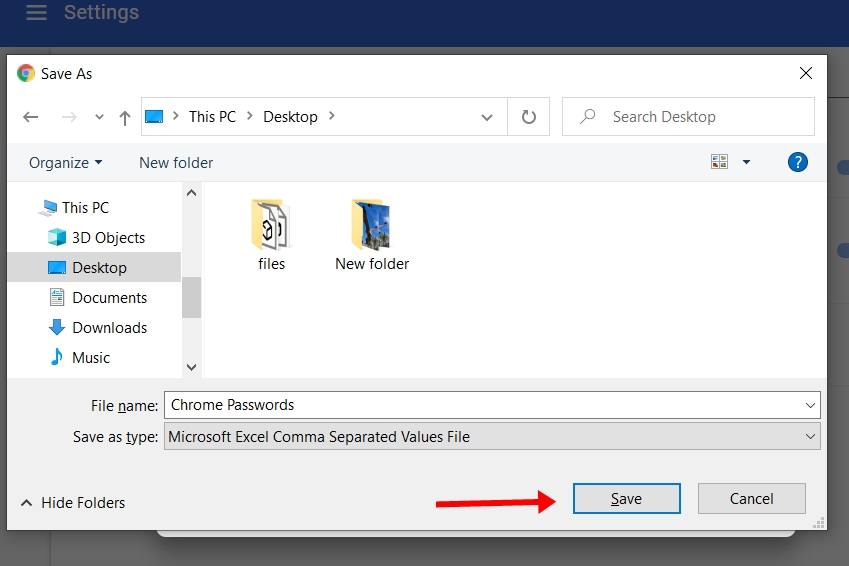849x566 pixels.
Task: Click the Save button
Action: point(626,499)
